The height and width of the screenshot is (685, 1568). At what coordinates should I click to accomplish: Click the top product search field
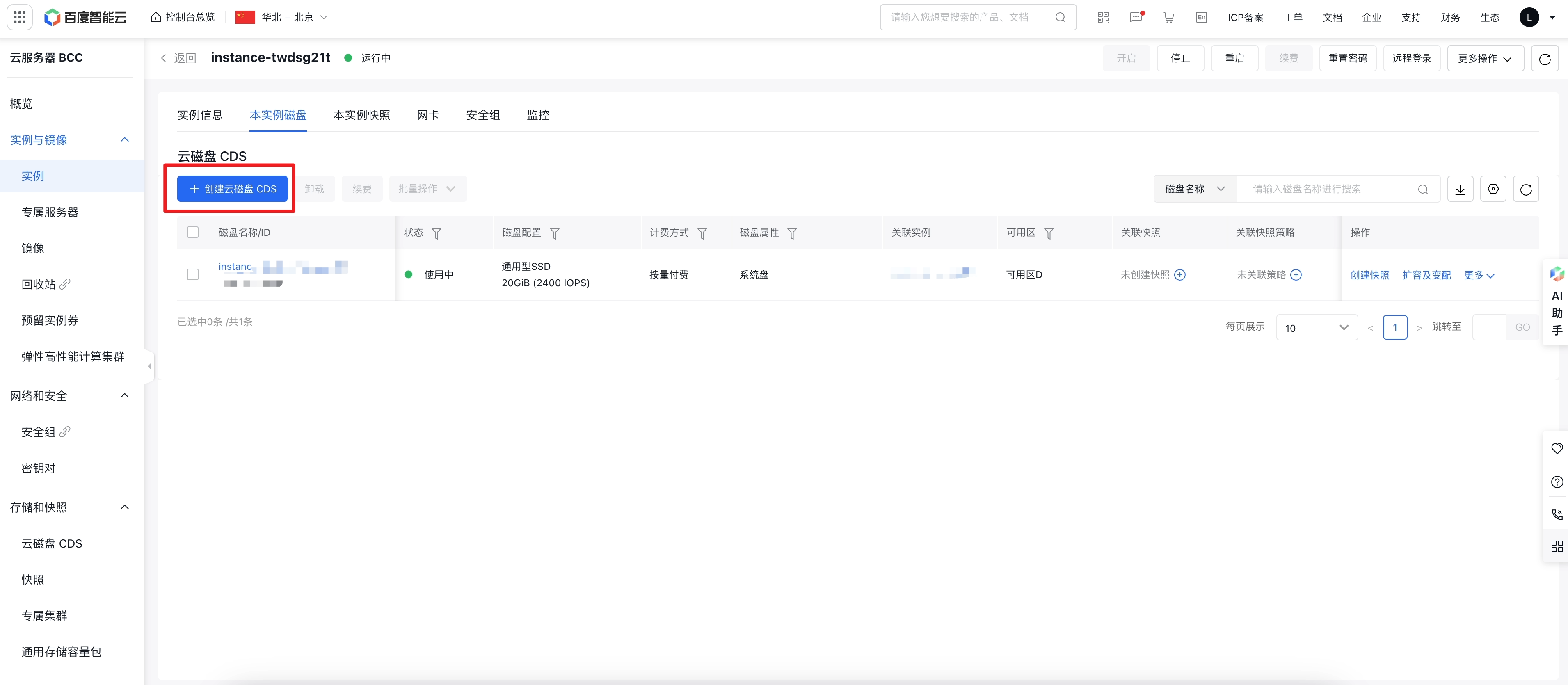[978, 17]
